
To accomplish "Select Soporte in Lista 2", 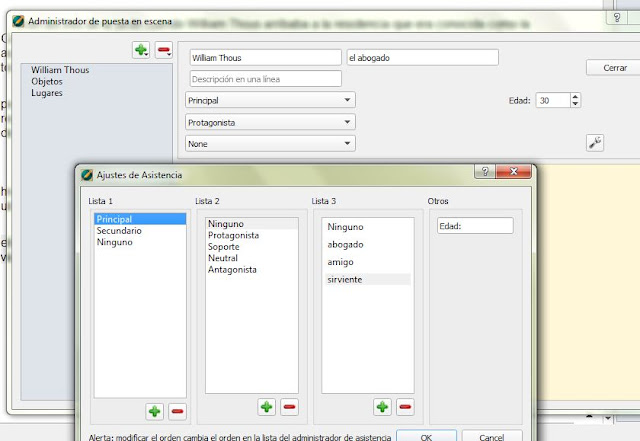I will click(x=252, y=247).
